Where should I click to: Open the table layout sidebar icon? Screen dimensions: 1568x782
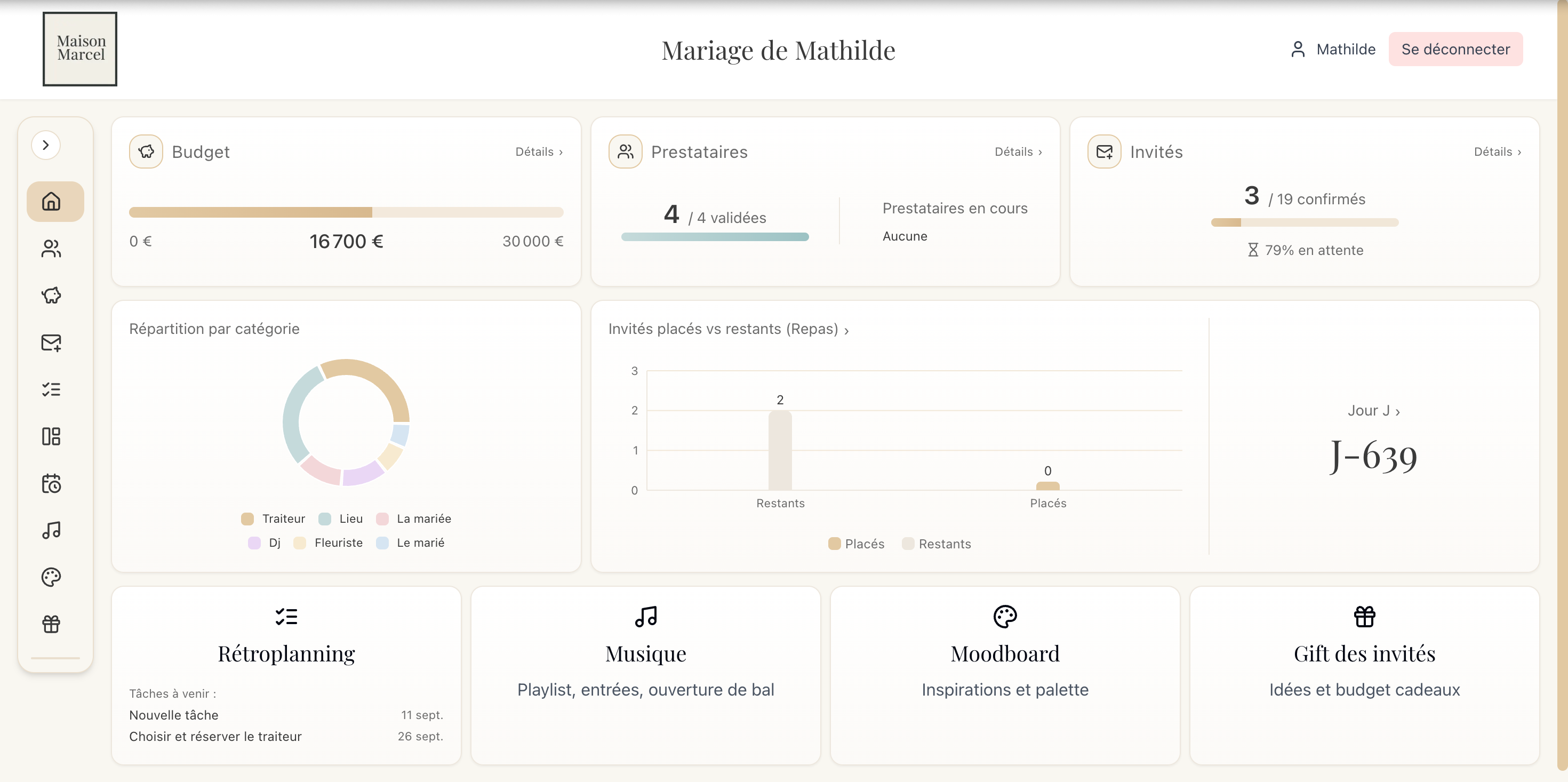(x=52, y=436)
